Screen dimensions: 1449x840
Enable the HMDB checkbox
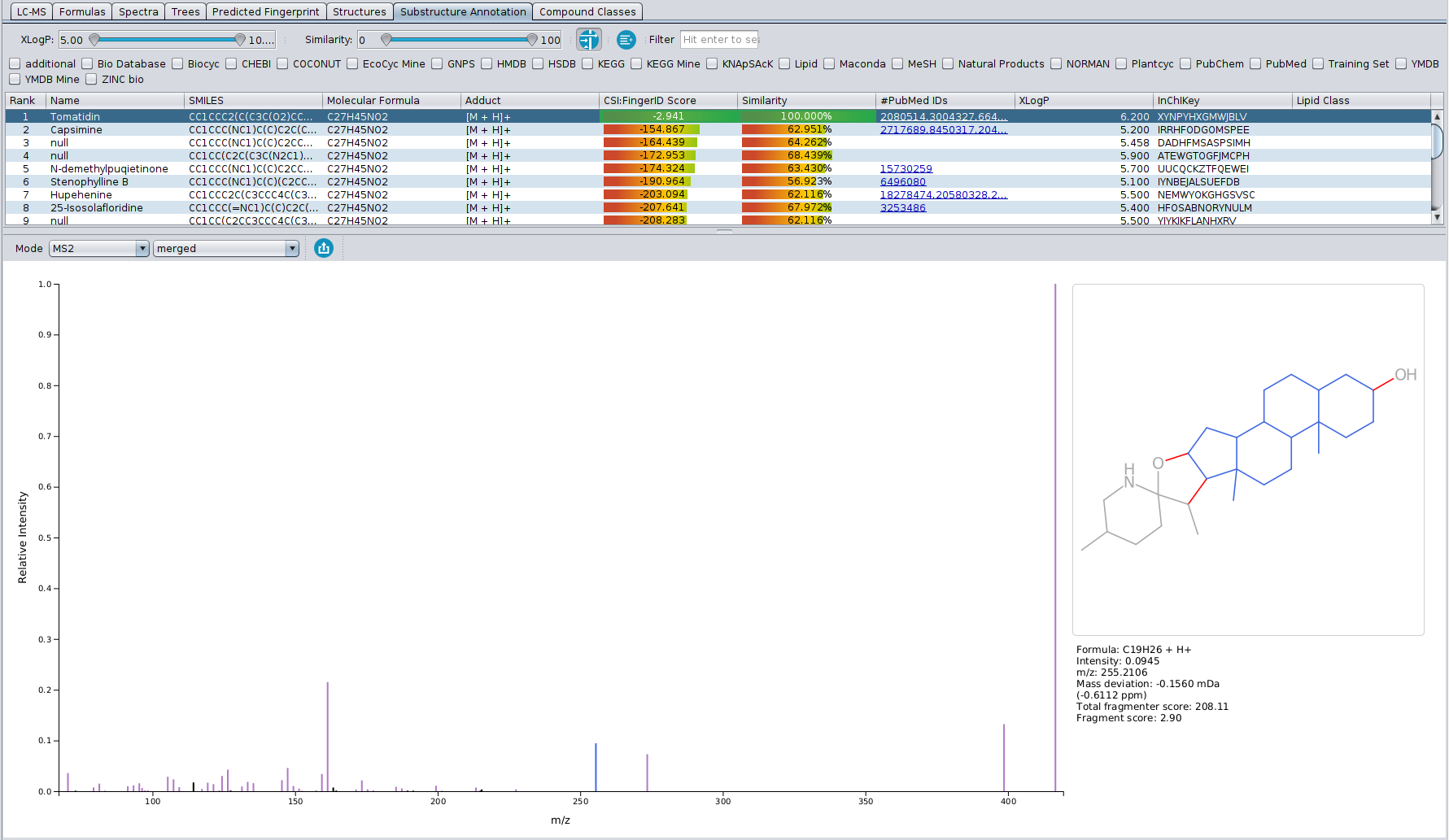(487, 63)
